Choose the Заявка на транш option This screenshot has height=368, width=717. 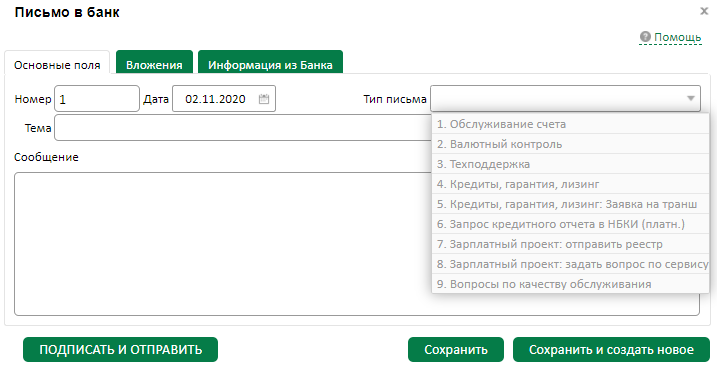point(570,204)
